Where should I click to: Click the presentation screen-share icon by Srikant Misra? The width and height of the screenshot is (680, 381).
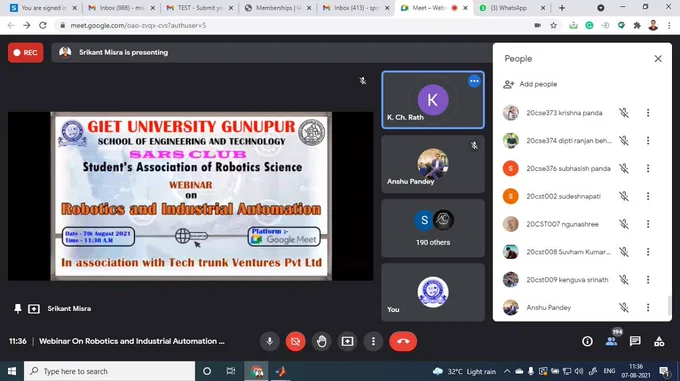click(x=34, y=309)
